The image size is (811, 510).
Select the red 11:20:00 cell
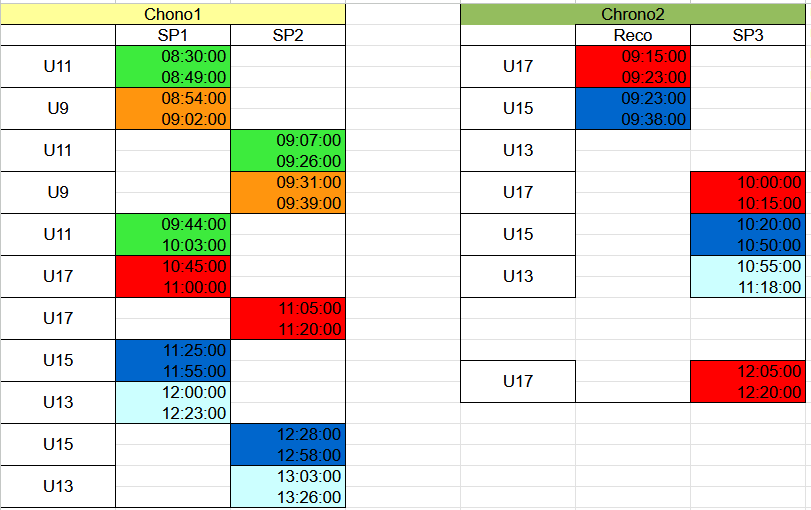pyautogui.click(x=288, y=329)
